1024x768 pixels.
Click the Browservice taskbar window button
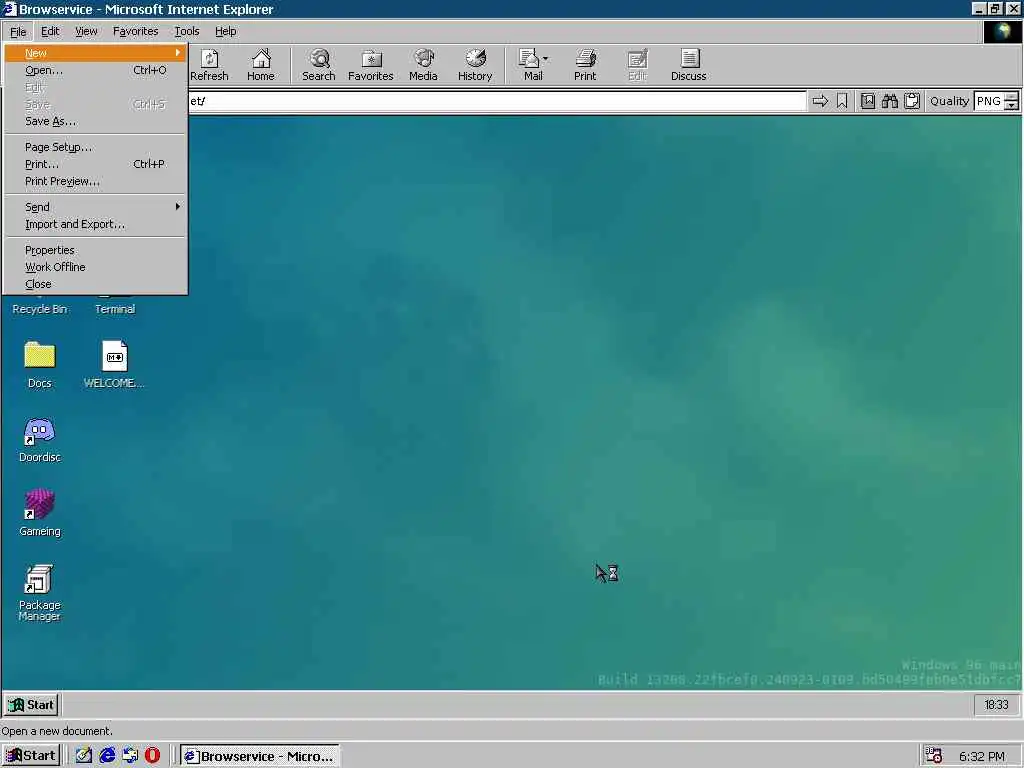[259, 756]
